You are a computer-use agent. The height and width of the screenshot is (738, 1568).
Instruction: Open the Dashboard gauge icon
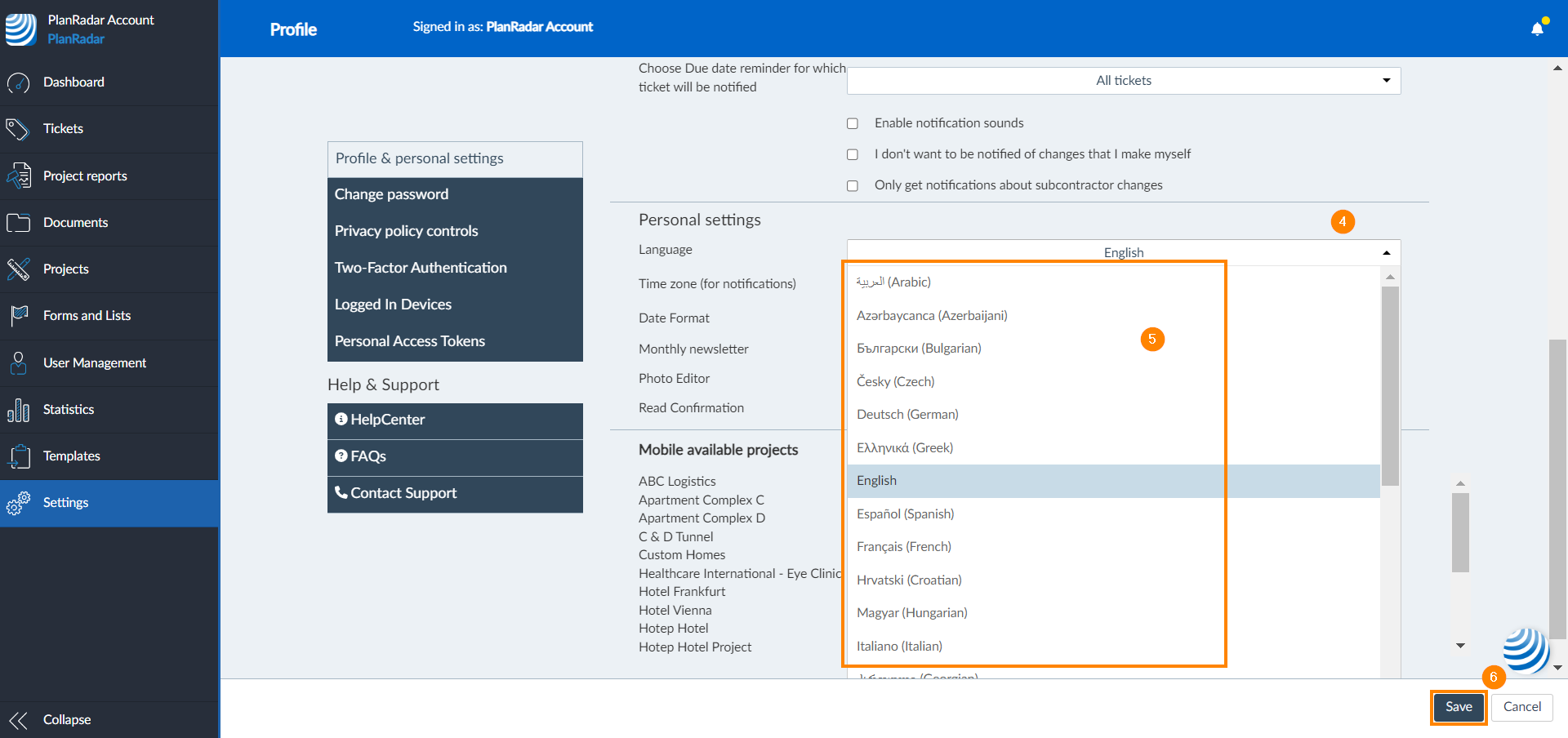click(18, 82)
